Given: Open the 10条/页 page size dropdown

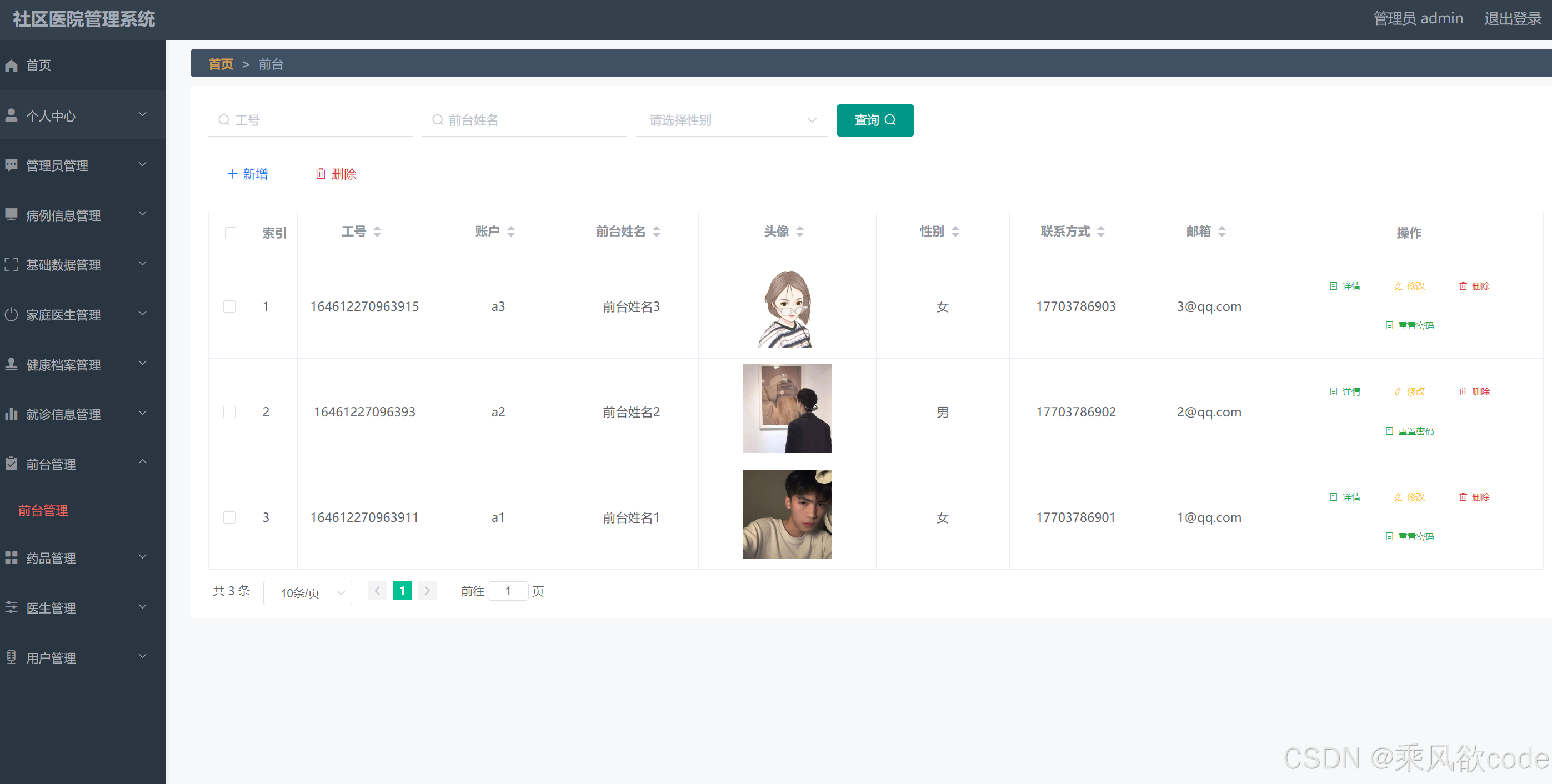Looking at the screenshot, I should tap(307, 592).
